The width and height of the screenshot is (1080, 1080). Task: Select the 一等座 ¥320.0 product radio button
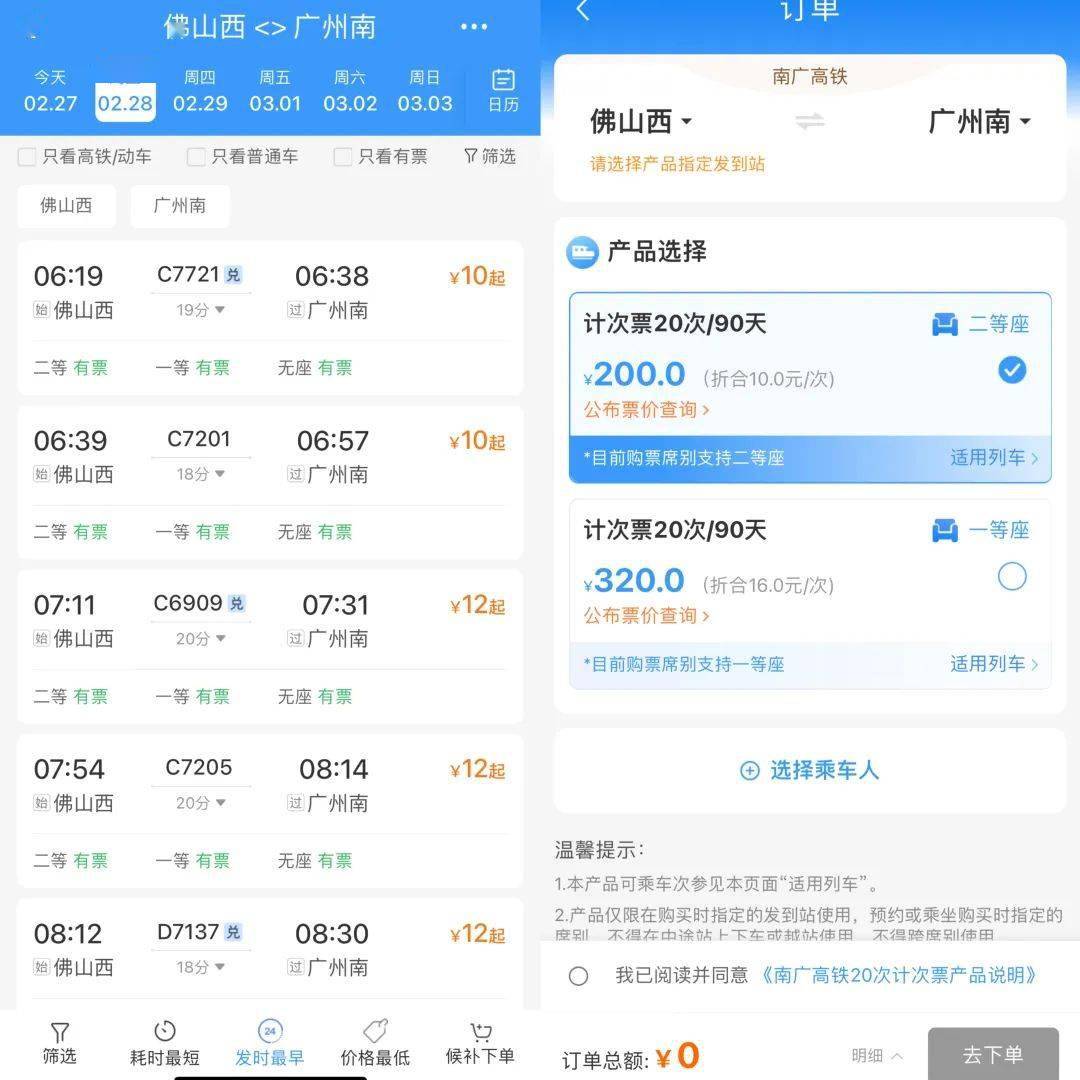point(1012,577)
